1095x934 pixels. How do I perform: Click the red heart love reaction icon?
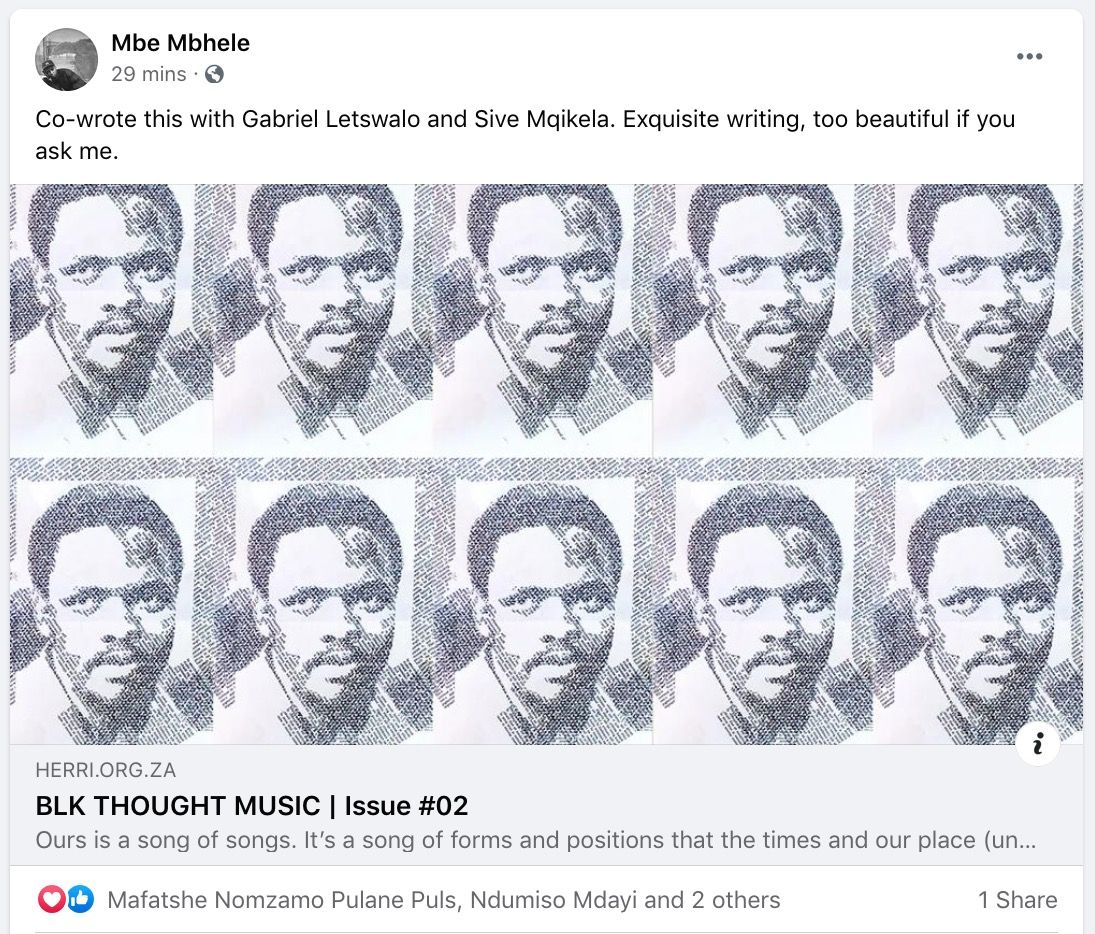click(51, 900)
